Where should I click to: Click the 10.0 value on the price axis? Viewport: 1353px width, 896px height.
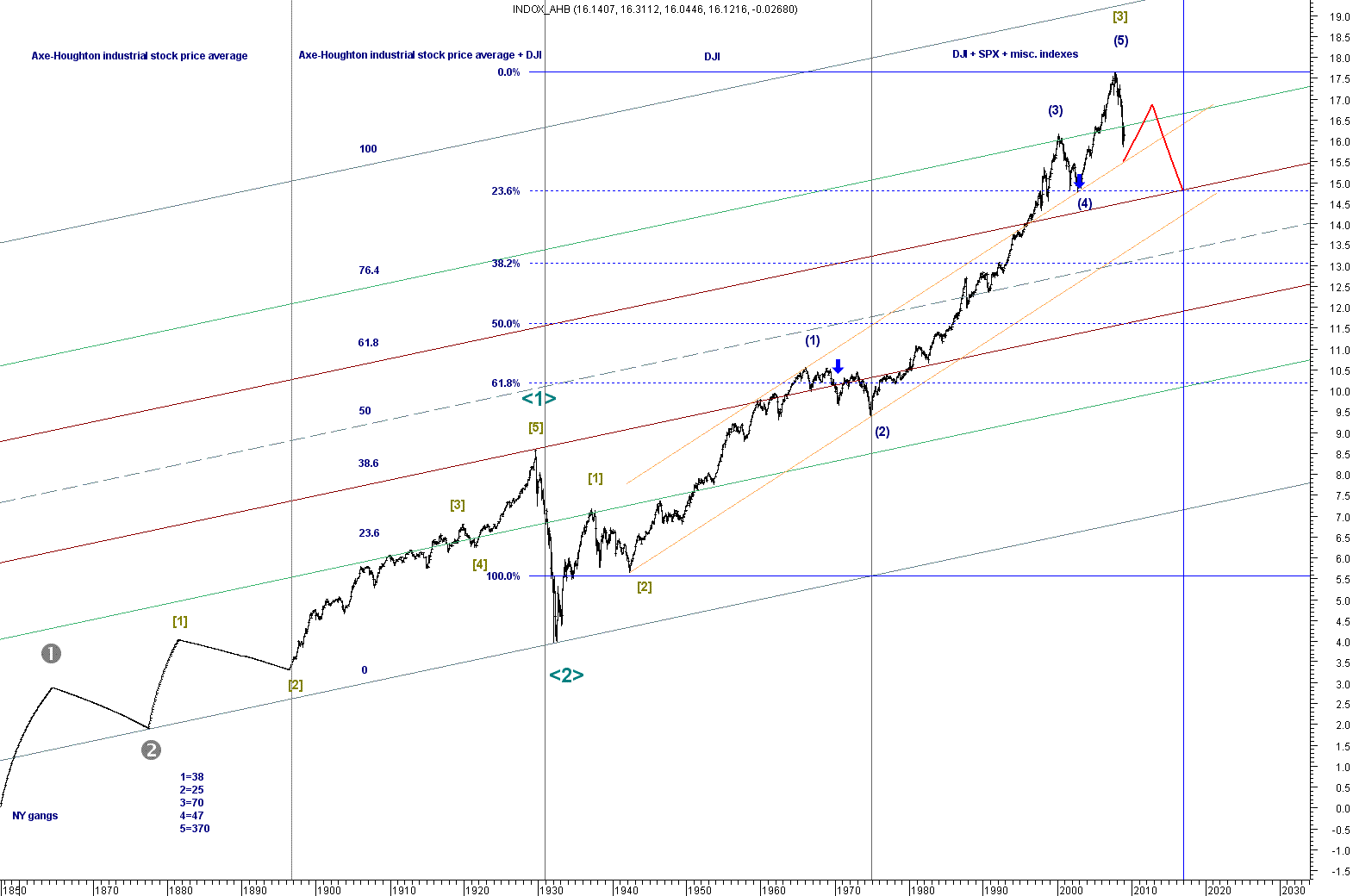1339,392
